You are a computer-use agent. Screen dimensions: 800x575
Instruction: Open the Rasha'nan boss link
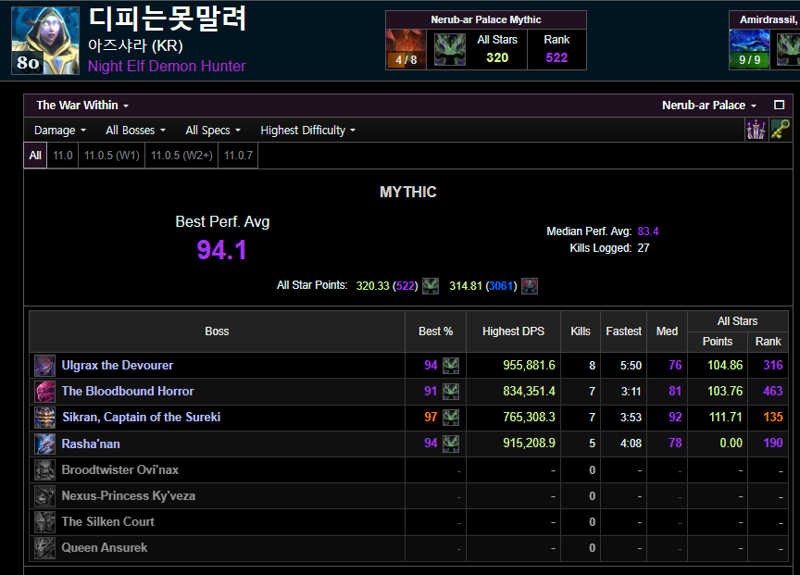[91, 444]
